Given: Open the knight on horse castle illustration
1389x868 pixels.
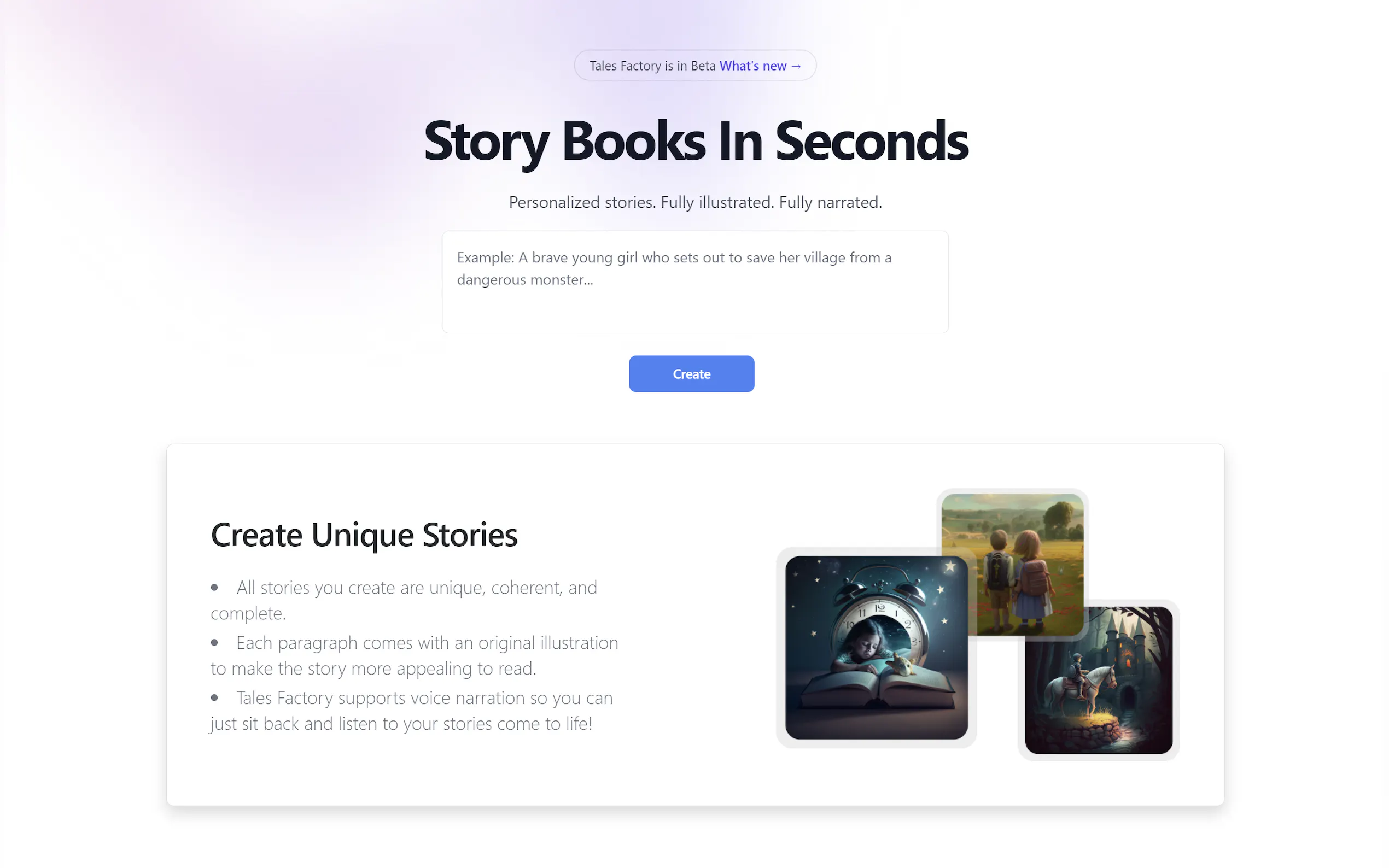Looking at the screenshot, I should coord(1098,680).
